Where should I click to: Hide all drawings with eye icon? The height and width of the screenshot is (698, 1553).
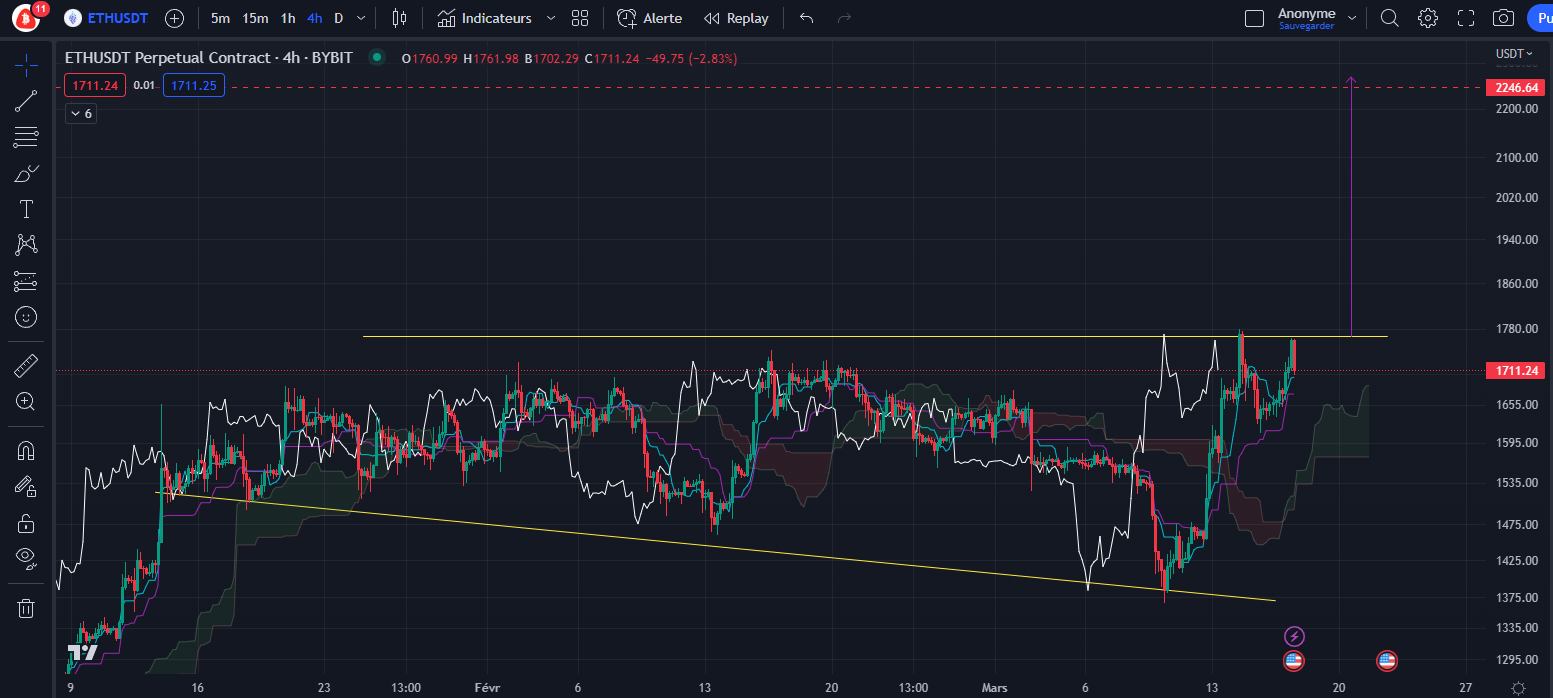coord(26,556)
